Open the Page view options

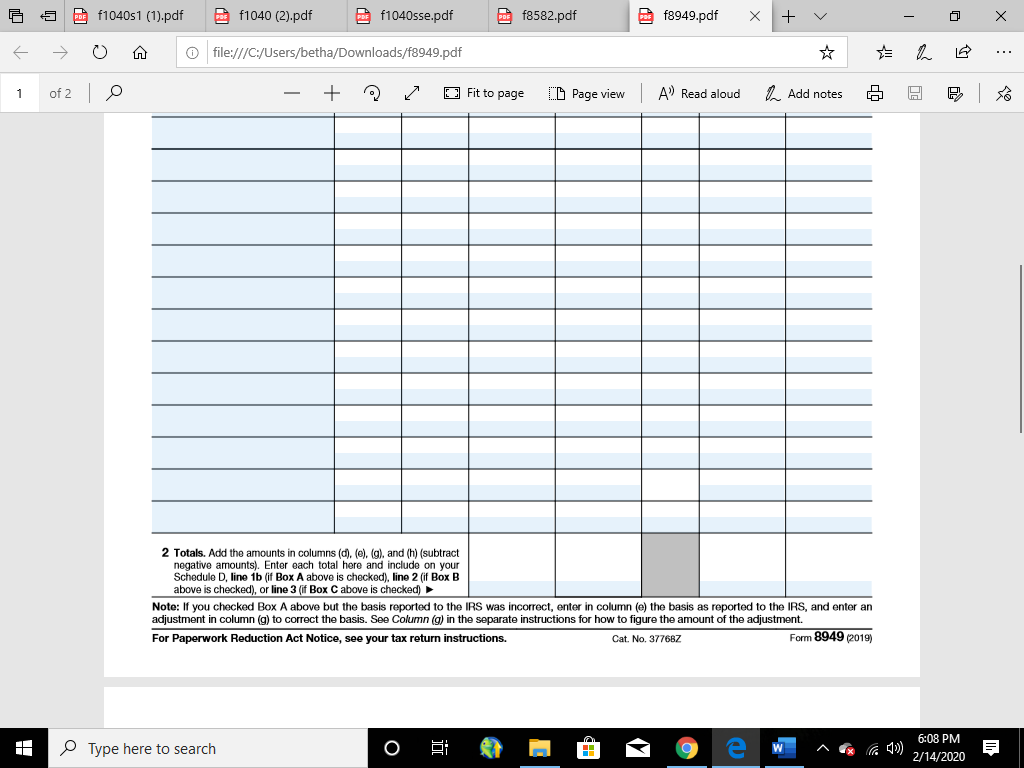tap(586, 93)
